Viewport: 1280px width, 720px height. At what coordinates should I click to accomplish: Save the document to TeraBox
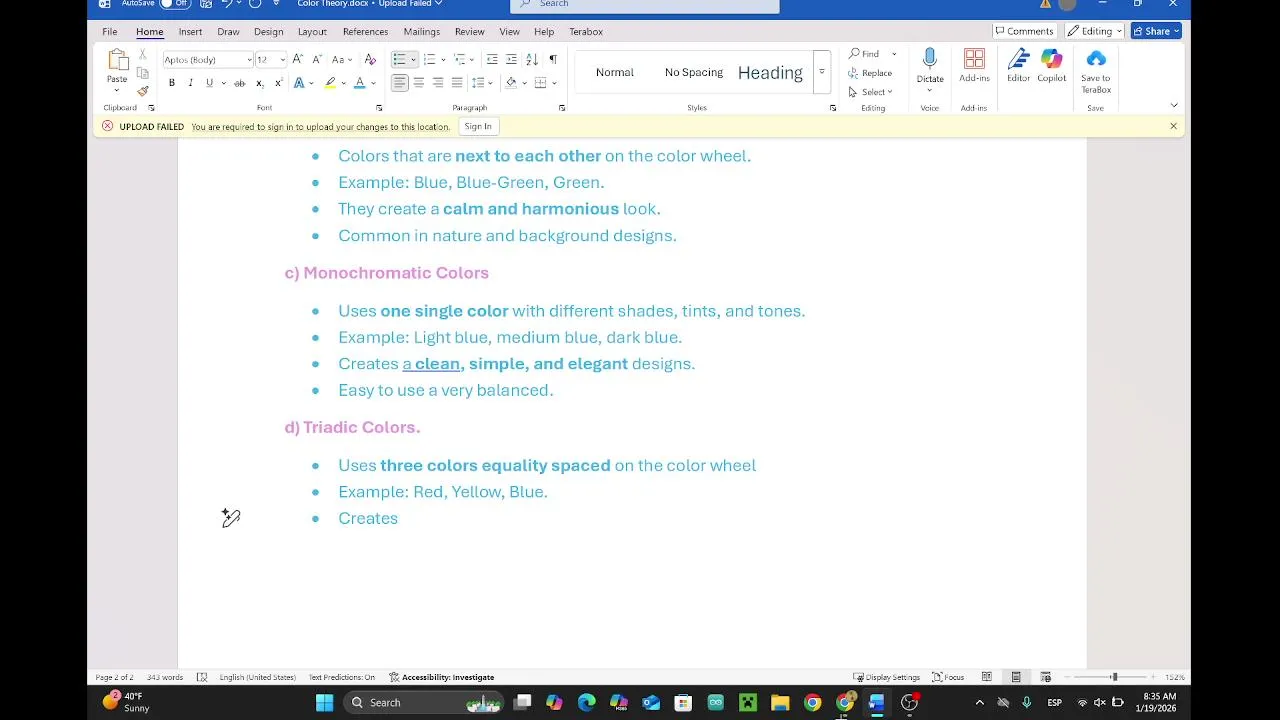pos(1096,72)
